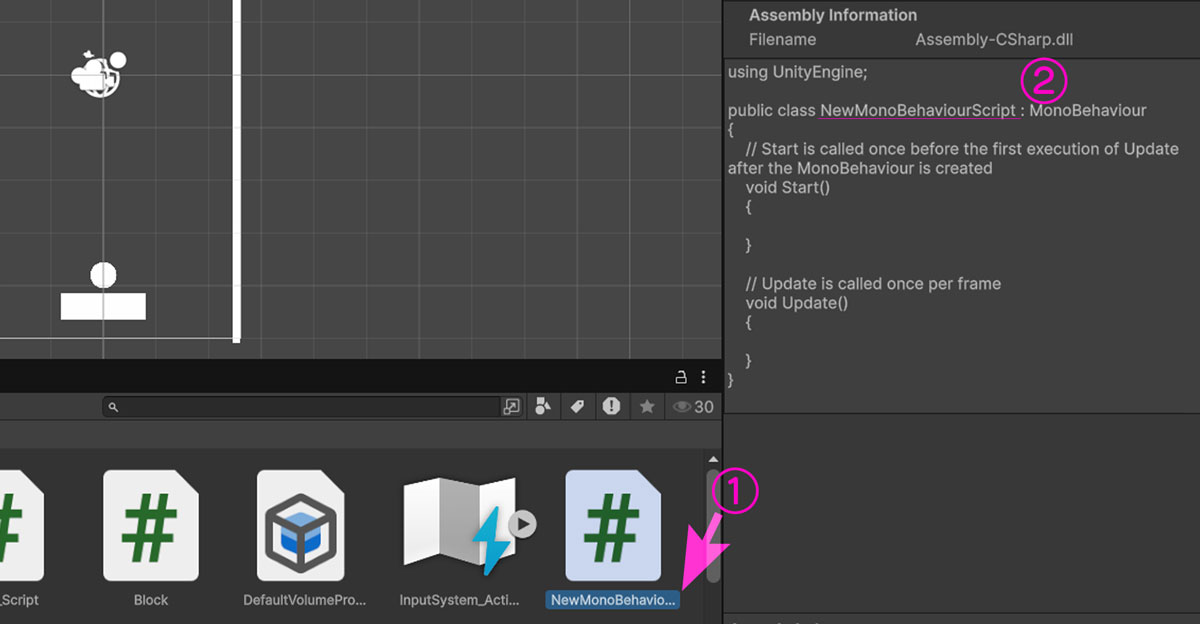This screenshot has height=624, width=1200.
Task: Open the Search by Label tag filter
Action: (x=577, y=406)
